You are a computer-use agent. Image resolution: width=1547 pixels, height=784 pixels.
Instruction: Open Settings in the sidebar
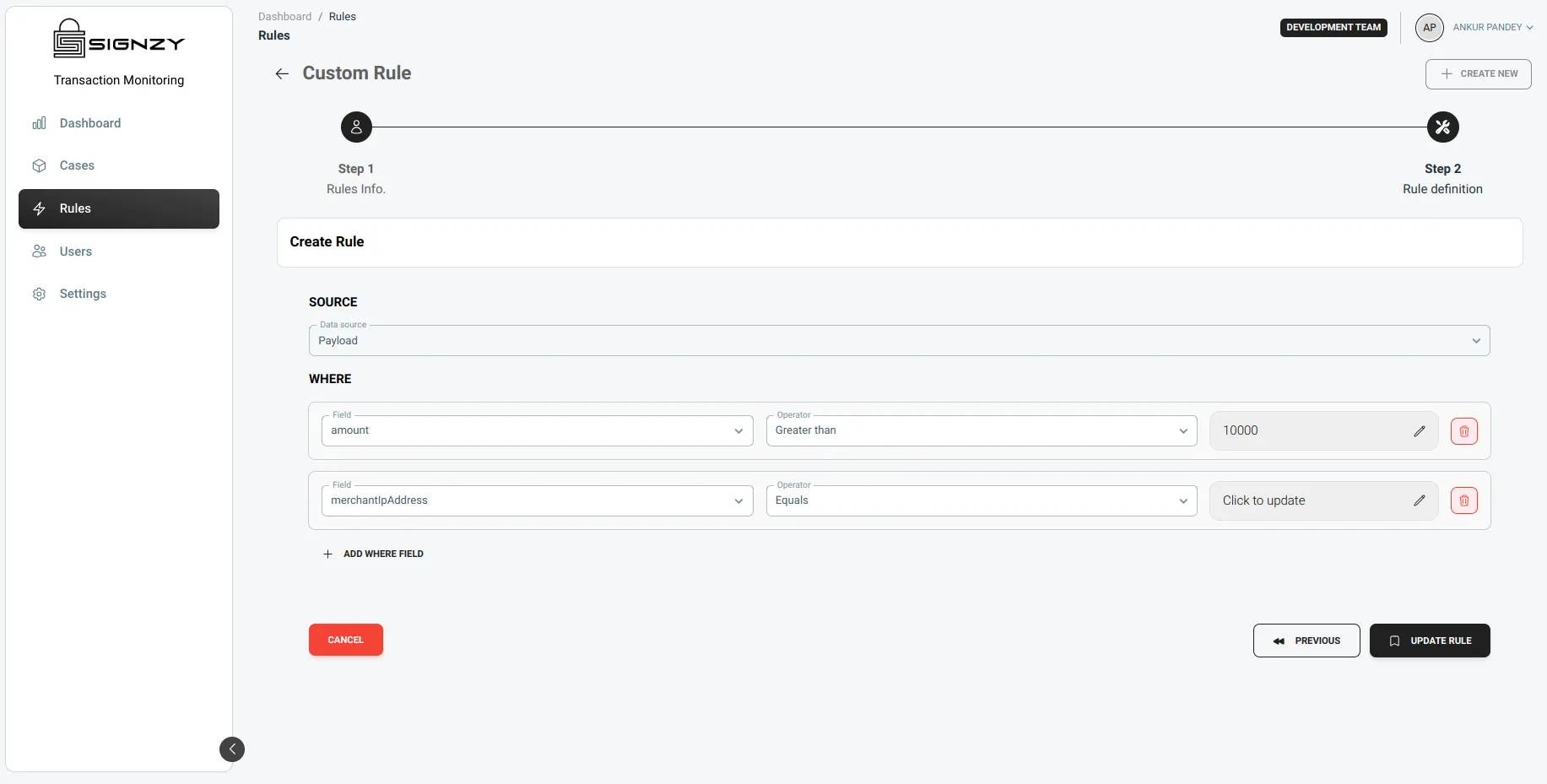(119, 294)
